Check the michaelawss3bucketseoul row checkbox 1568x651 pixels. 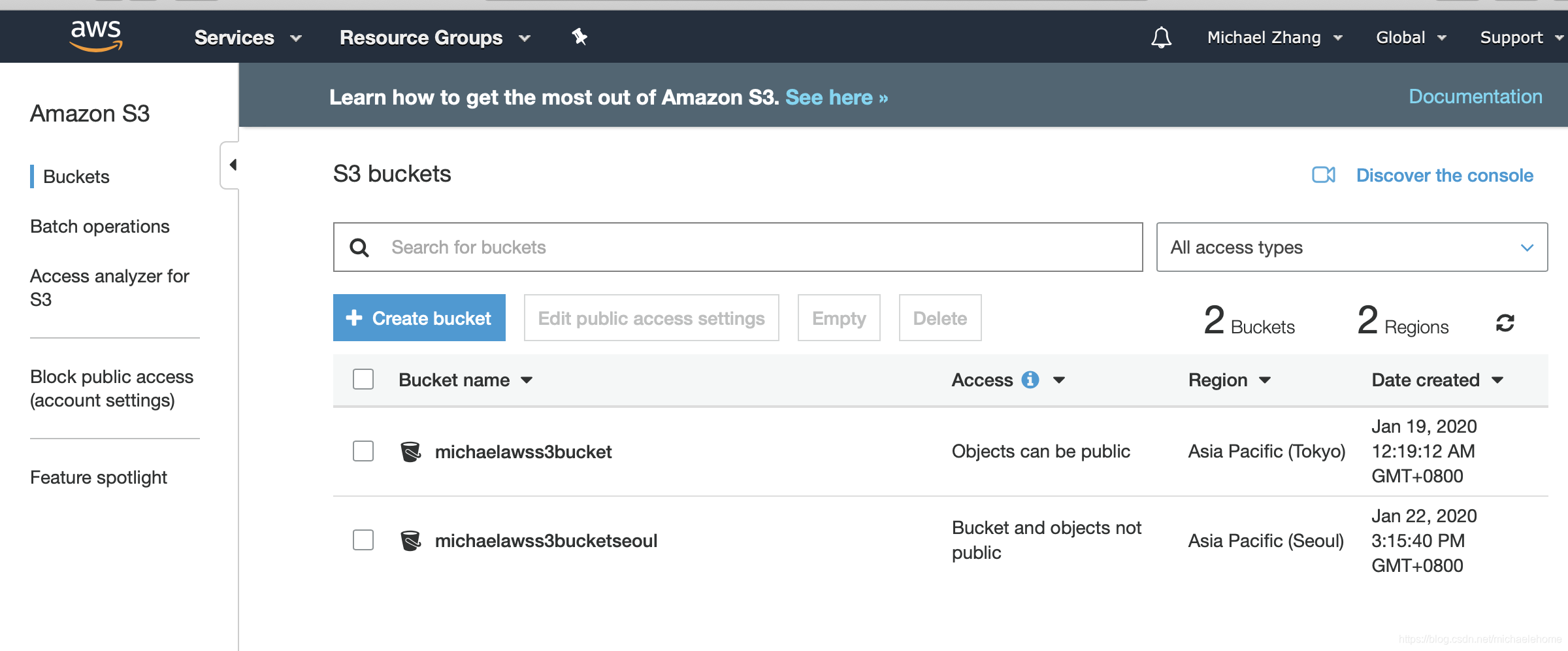363,540
